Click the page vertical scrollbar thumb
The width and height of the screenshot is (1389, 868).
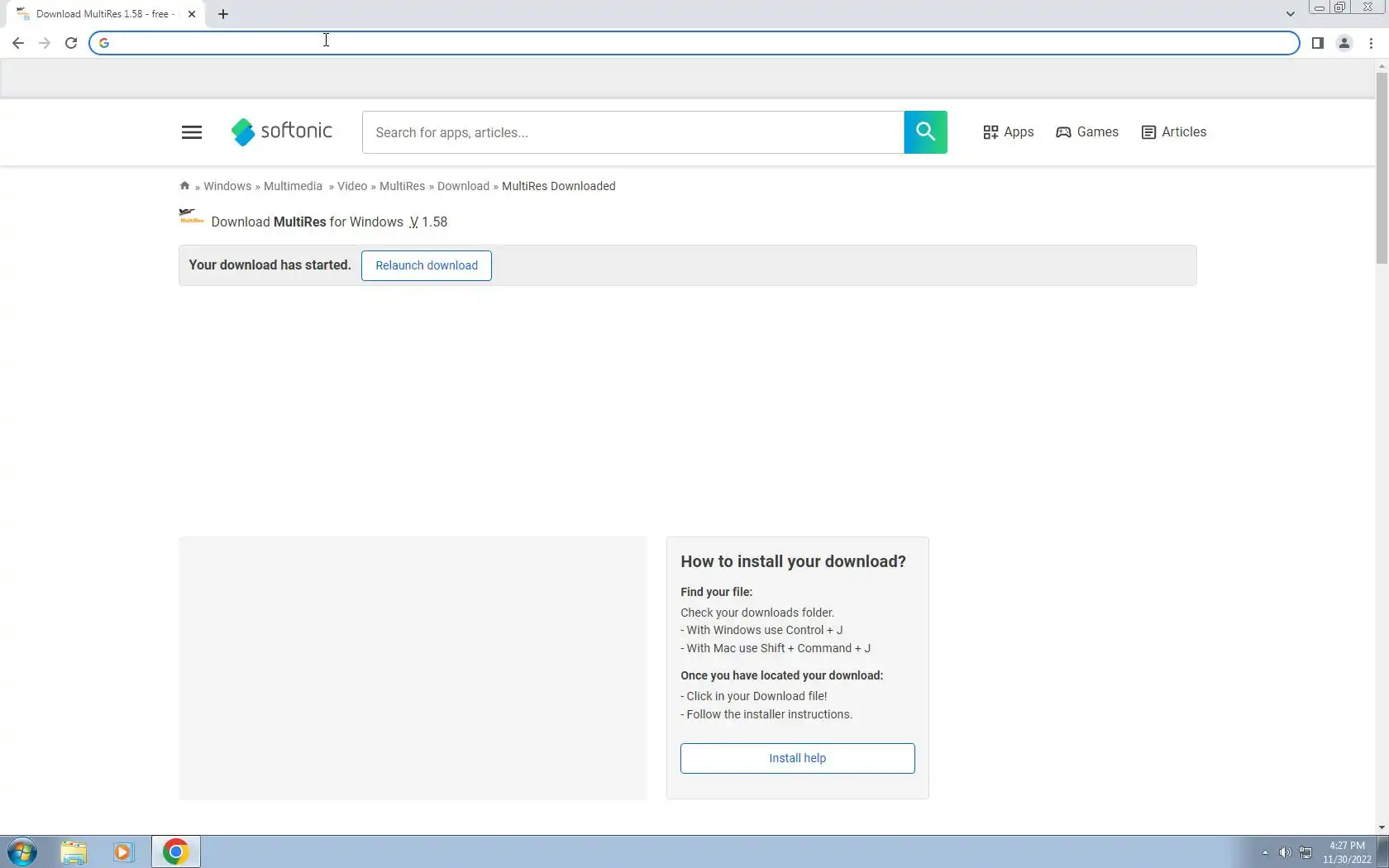tap(1382, 168)
